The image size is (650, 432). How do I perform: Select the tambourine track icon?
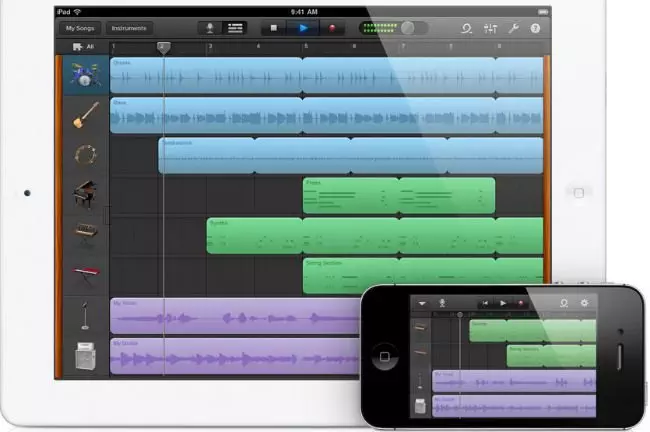(86, 155)
